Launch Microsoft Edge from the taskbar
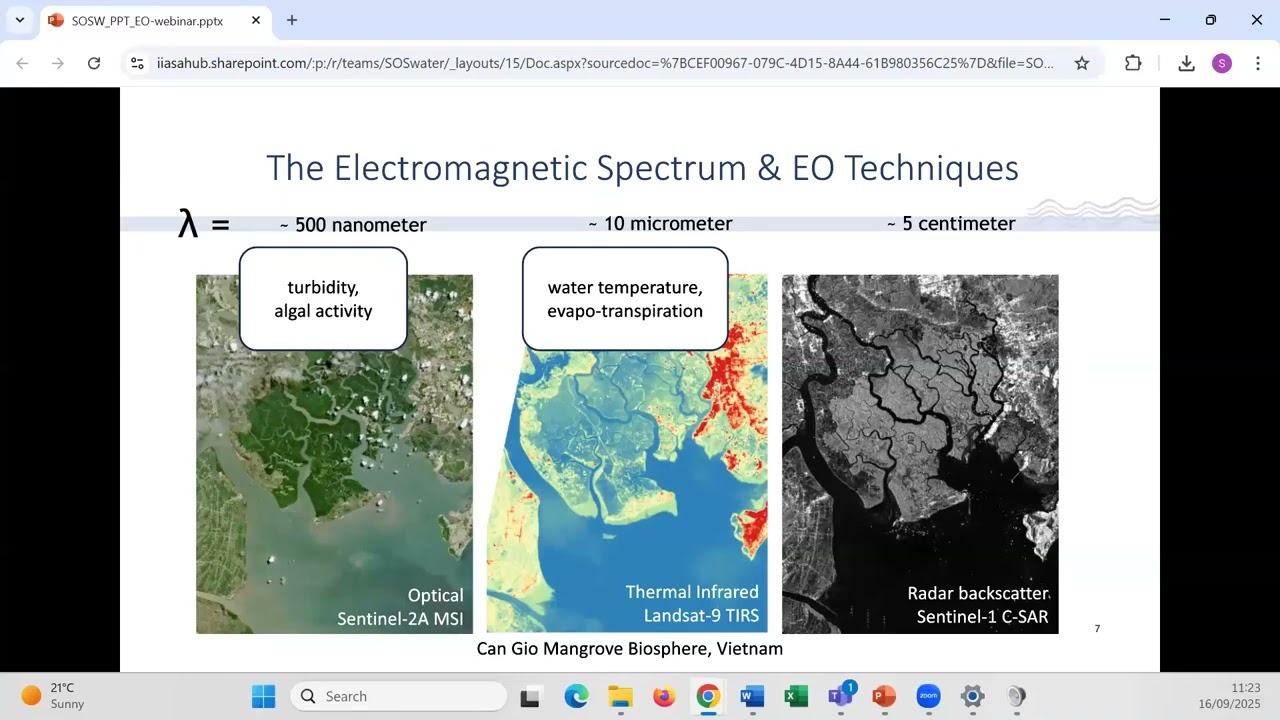 click(x=576, y=696)
